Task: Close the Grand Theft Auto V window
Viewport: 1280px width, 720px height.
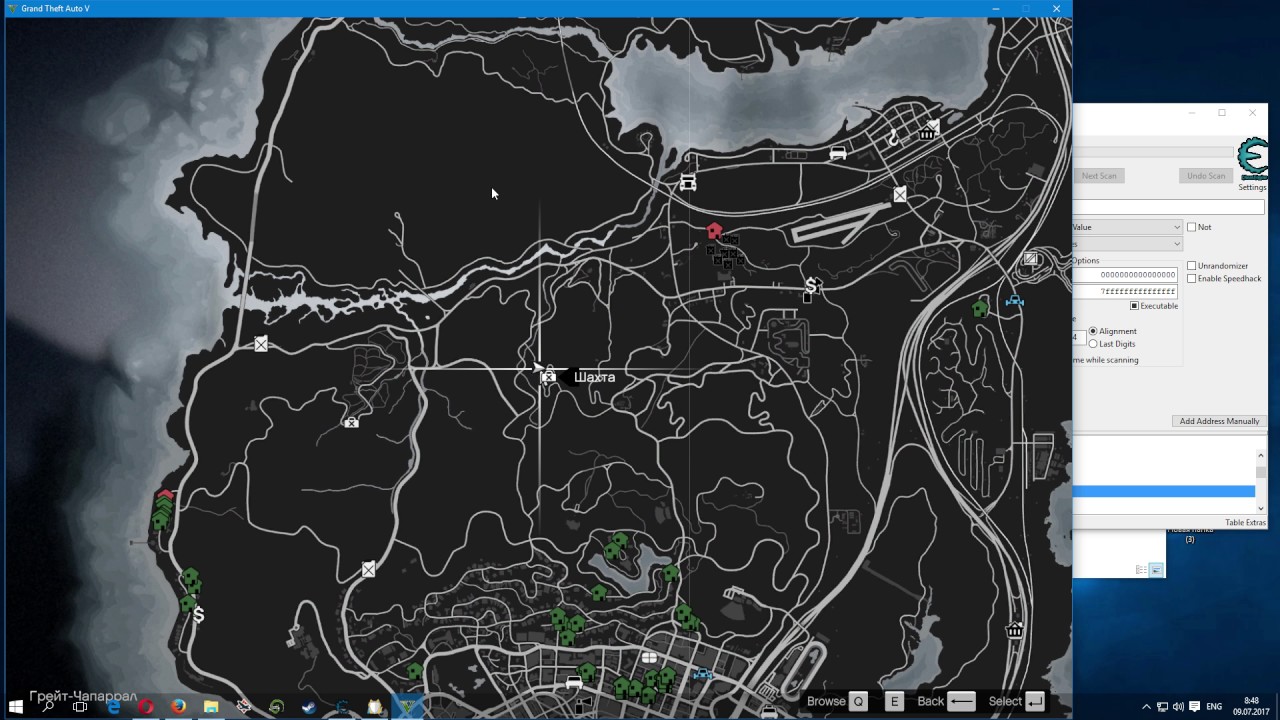Action: click(x=1056, y=9)
